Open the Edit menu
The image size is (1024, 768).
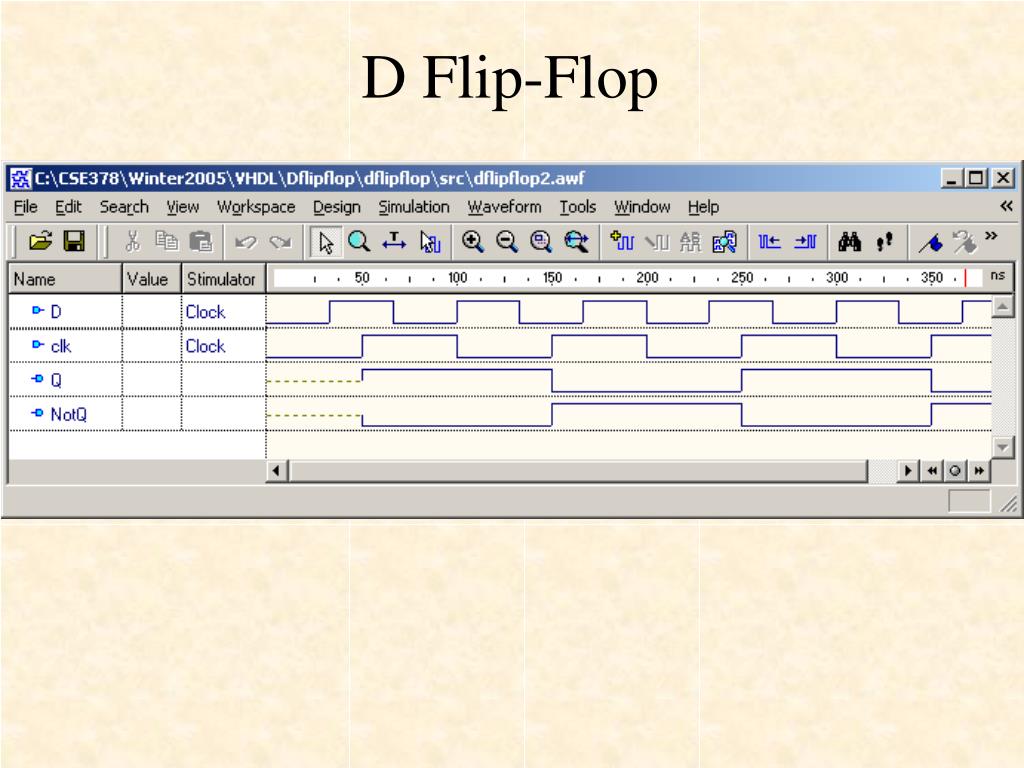(68, 207)
